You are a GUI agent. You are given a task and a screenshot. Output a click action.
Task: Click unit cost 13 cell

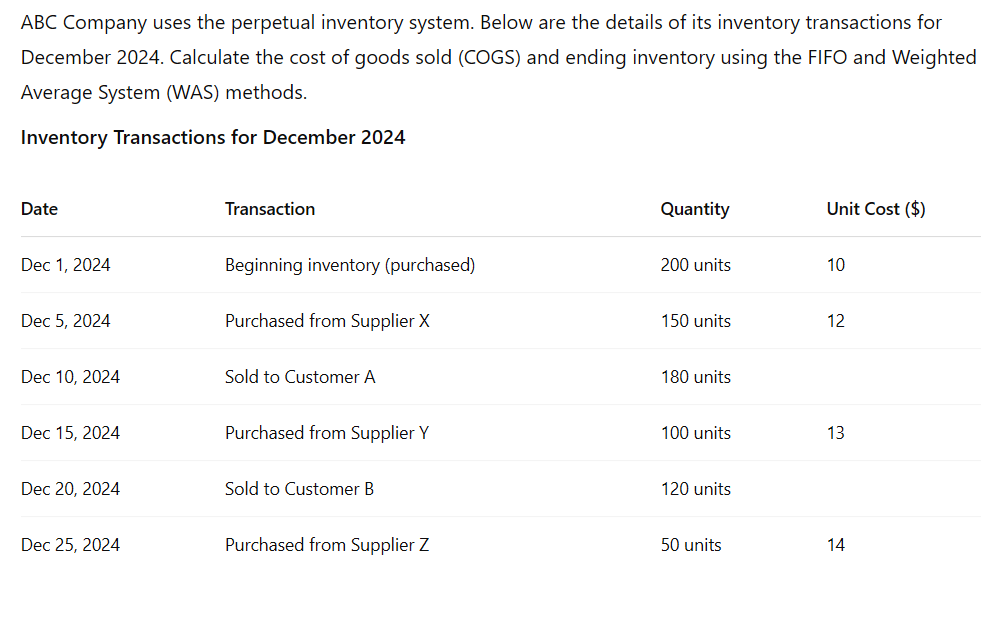point(835,433)
